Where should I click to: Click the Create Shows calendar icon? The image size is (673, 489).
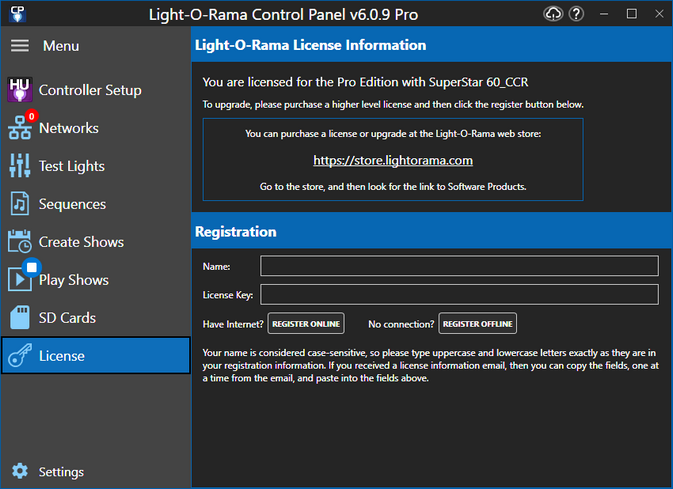(20, 241)
